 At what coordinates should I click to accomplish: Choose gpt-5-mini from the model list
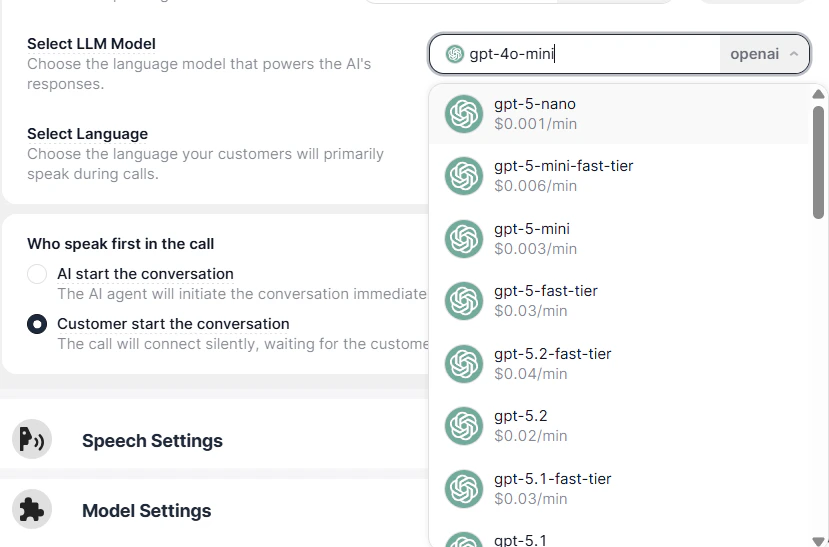click(531, 238)
